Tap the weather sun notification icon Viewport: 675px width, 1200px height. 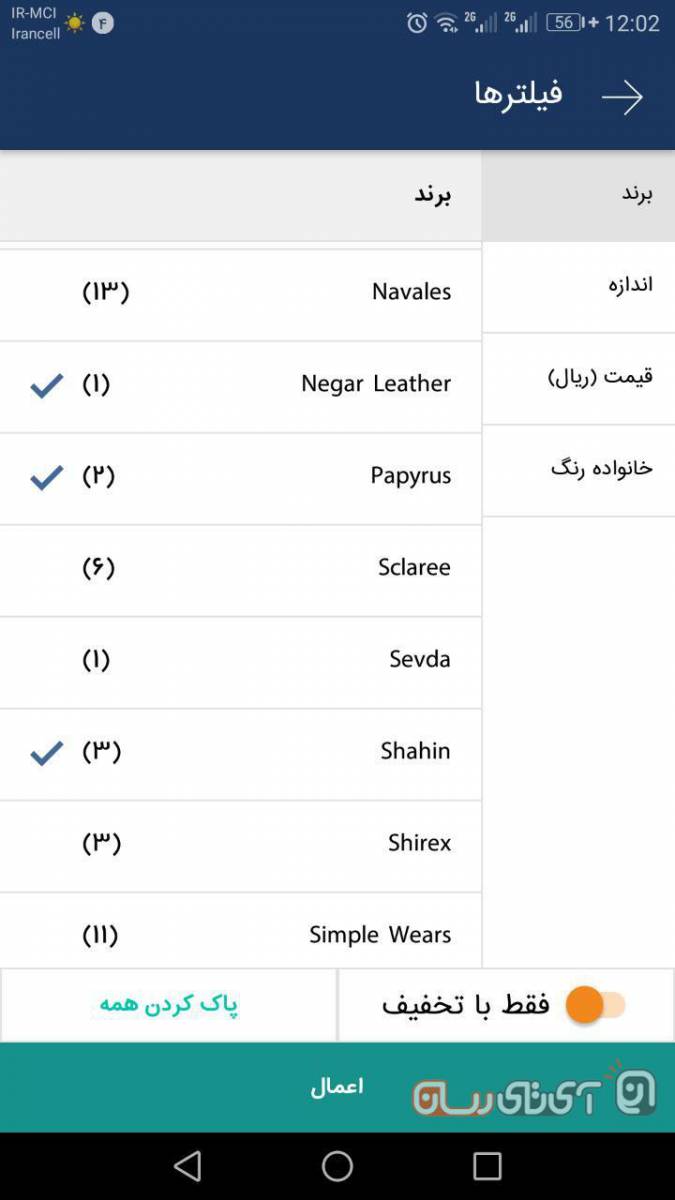click(76, 23)
